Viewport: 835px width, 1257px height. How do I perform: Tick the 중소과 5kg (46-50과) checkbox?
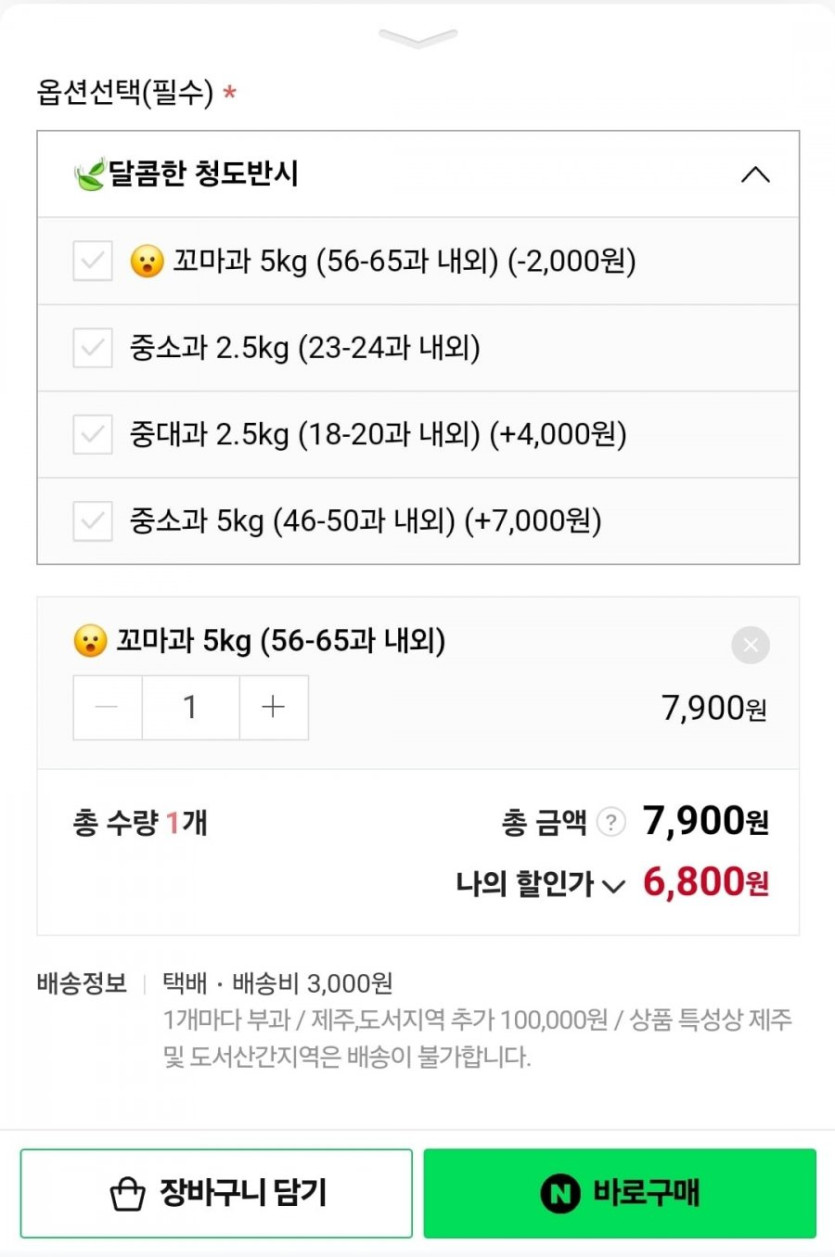coord(92,521)
